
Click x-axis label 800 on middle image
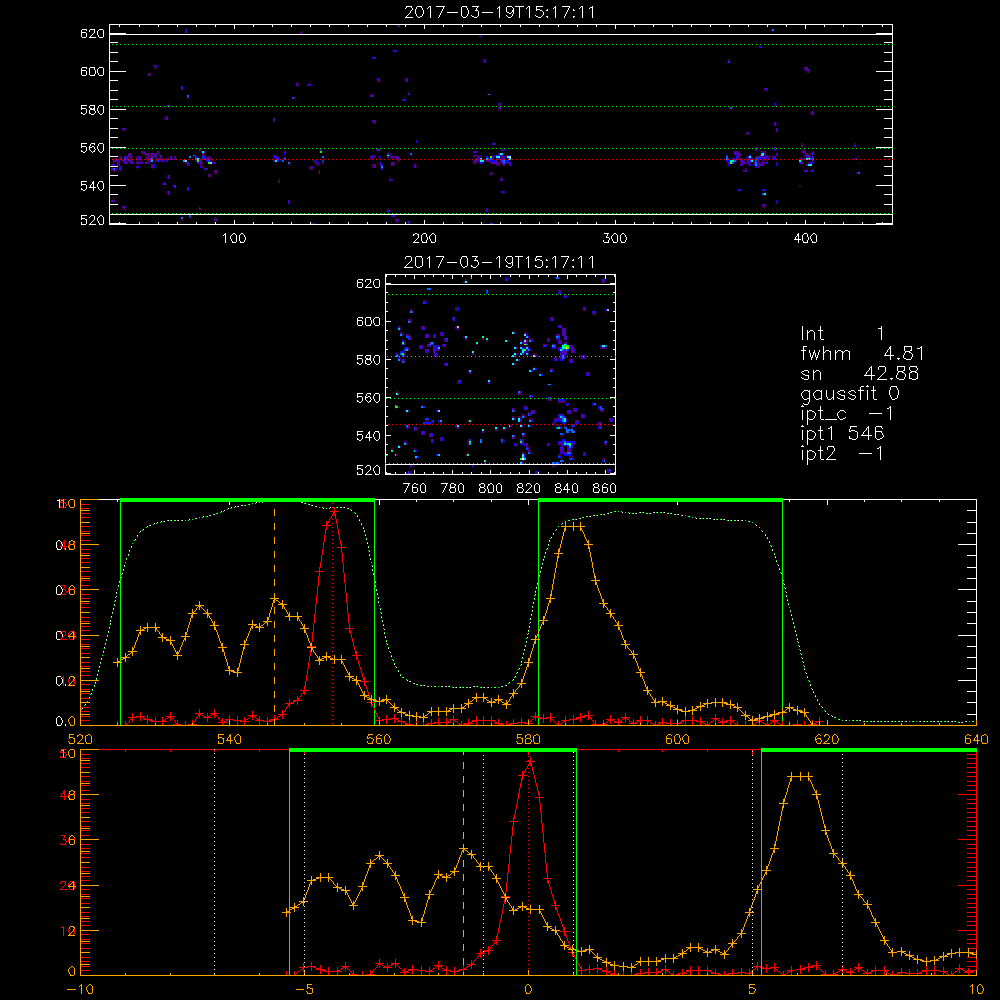(490, 489)
